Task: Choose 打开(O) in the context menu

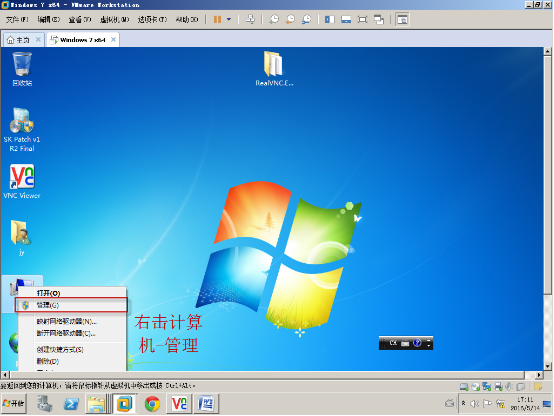Action: pos(72,293)
